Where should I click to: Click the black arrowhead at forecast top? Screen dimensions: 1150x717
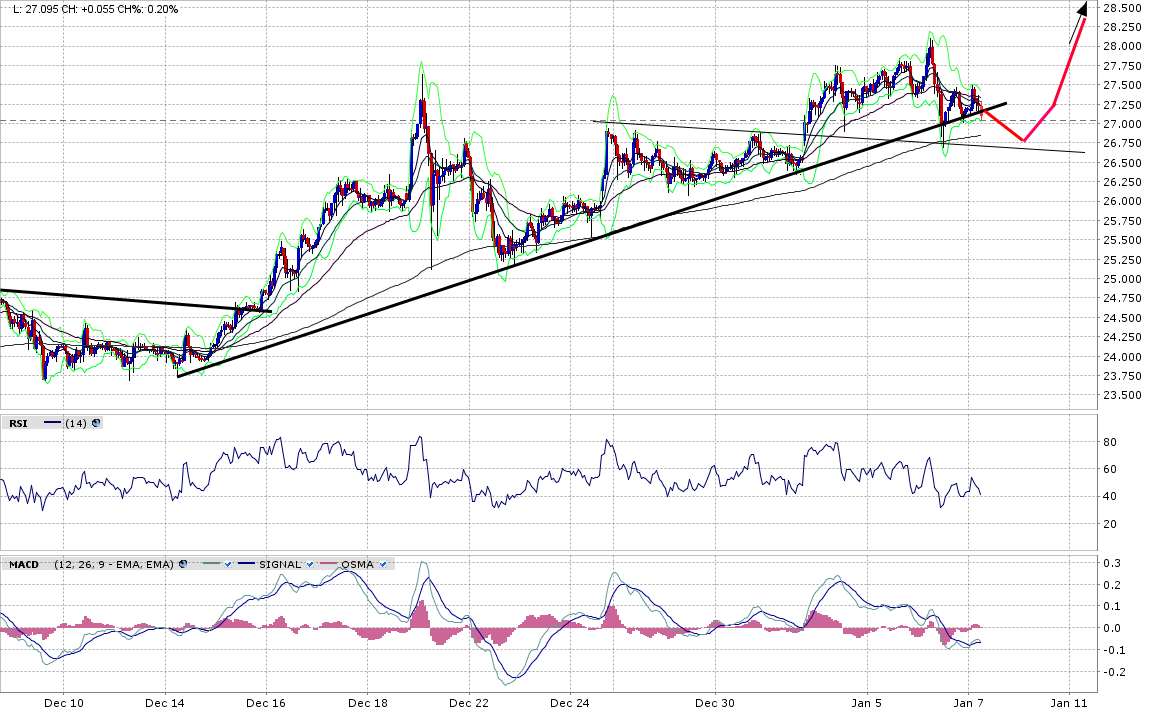pyautogui.click(x=1082, y=9)
